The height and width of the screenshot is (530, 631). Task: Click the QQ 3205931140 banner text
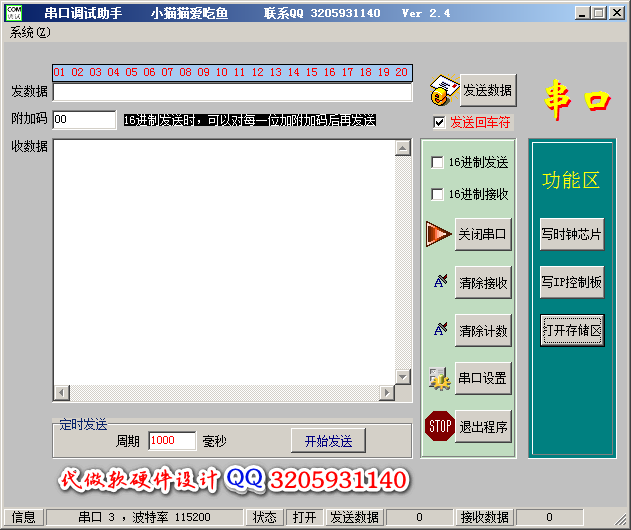317,479
